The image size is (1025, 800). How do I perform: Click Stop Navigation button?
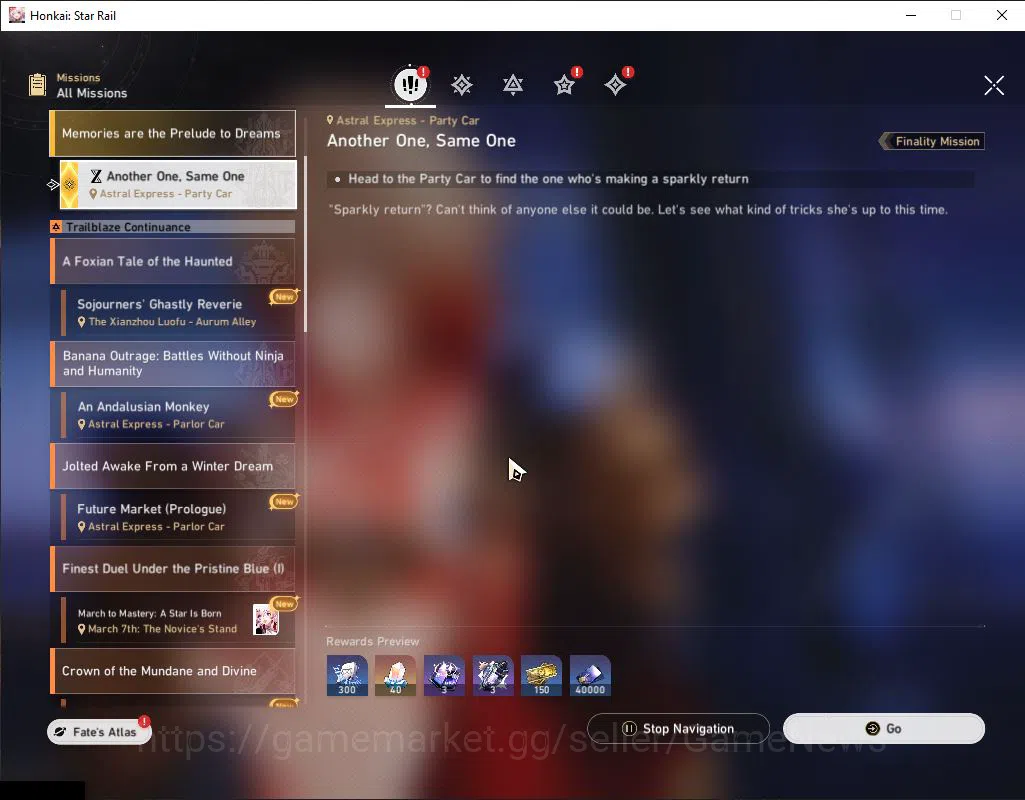(678, 728)
